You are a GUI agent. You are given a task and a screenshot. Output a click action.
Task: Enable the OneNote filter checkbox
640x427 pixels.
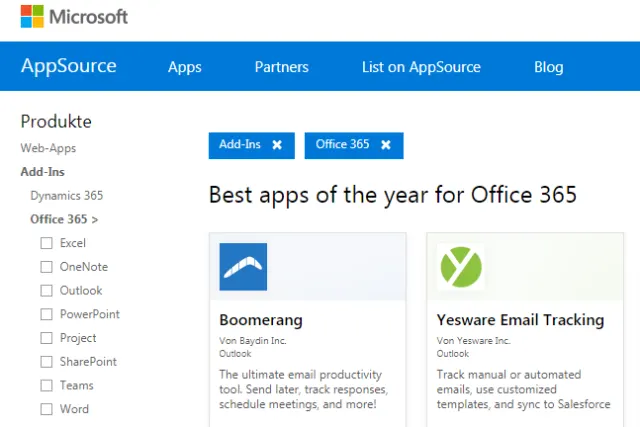click(46, 267)
